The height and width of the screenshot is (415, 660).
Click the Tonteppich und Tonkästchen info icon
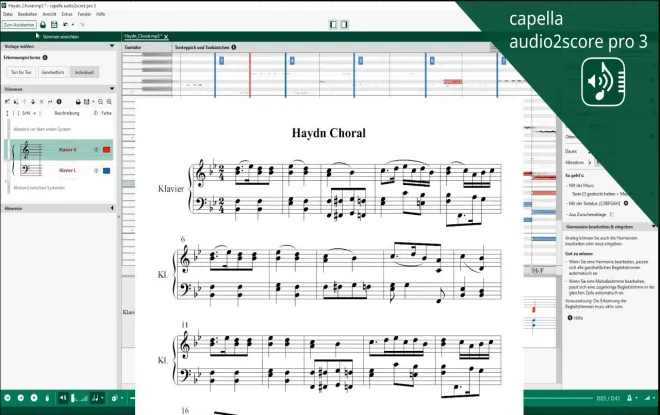pyautogui.click(x=234, y=47)
